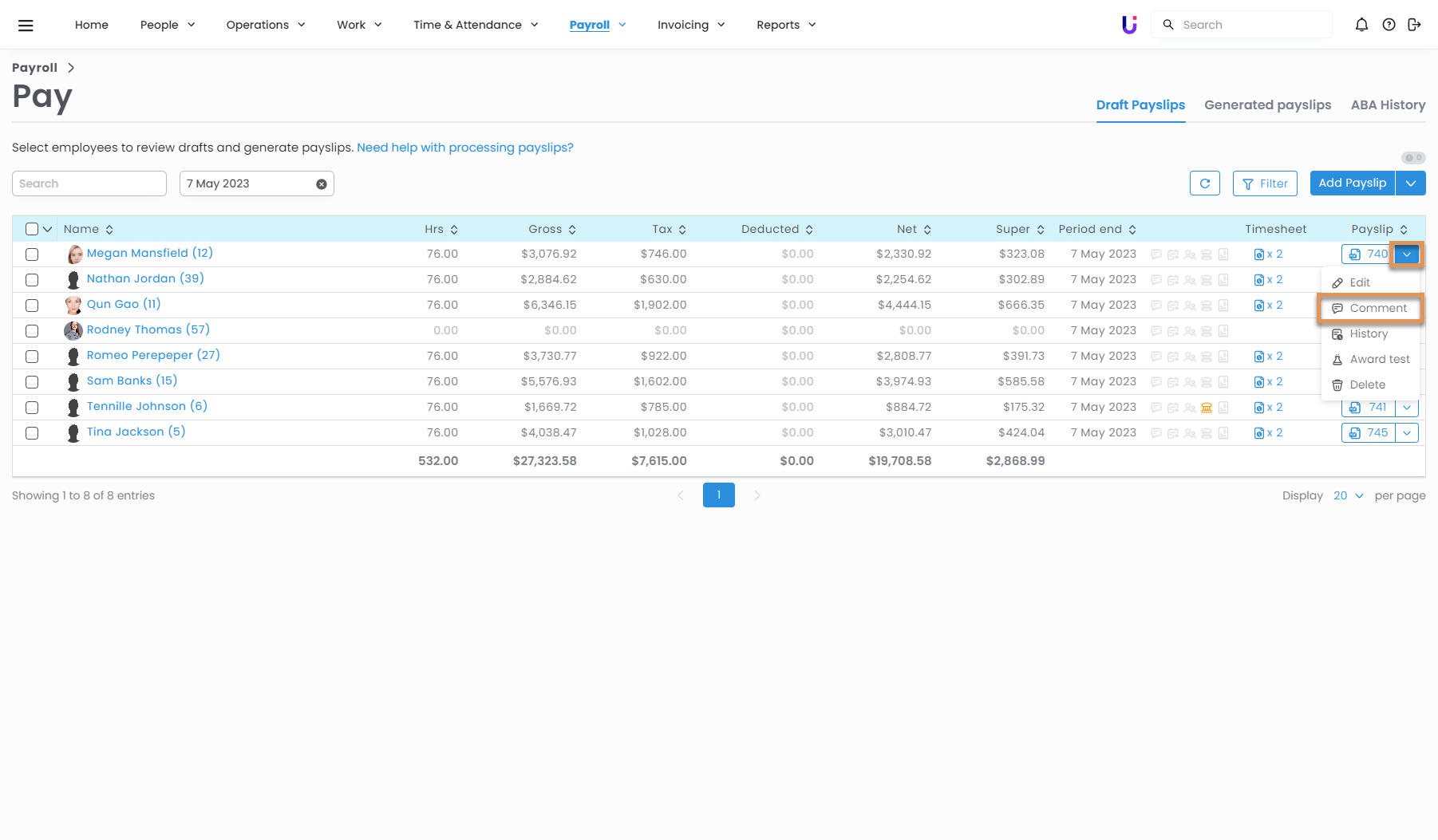Open payslip 745 PDF for Tina Jackson
Image resolution: width=1438 pixels, height=840 pixels.
point(1369,433)
